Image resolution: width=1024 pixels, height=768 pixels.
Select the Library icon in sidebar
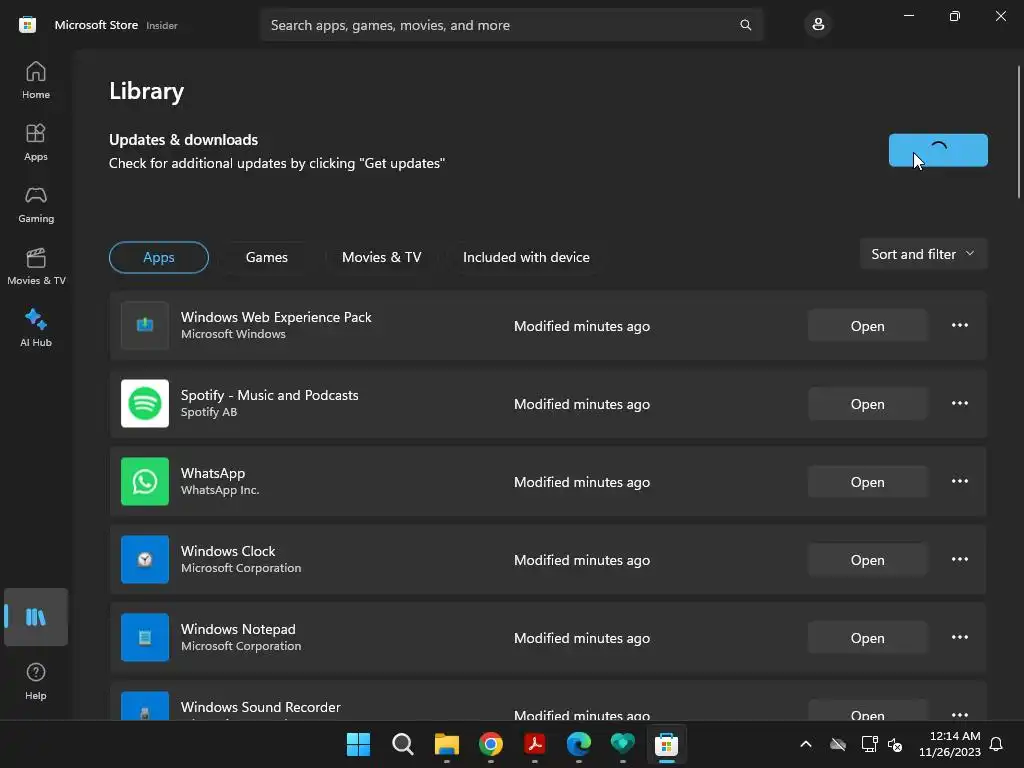[36, 616]
